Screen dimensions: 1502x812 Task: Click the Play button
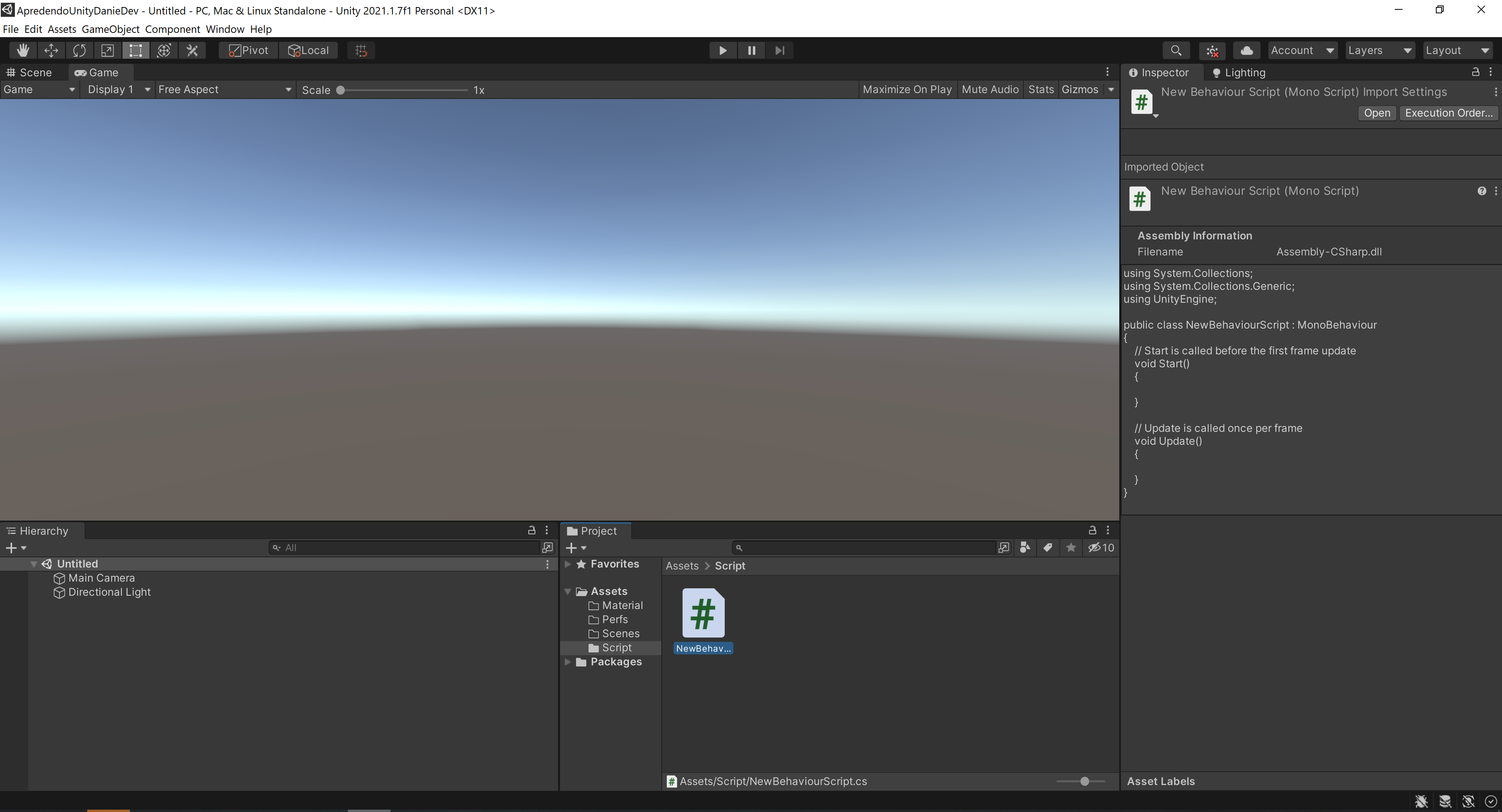pos(722,51)
